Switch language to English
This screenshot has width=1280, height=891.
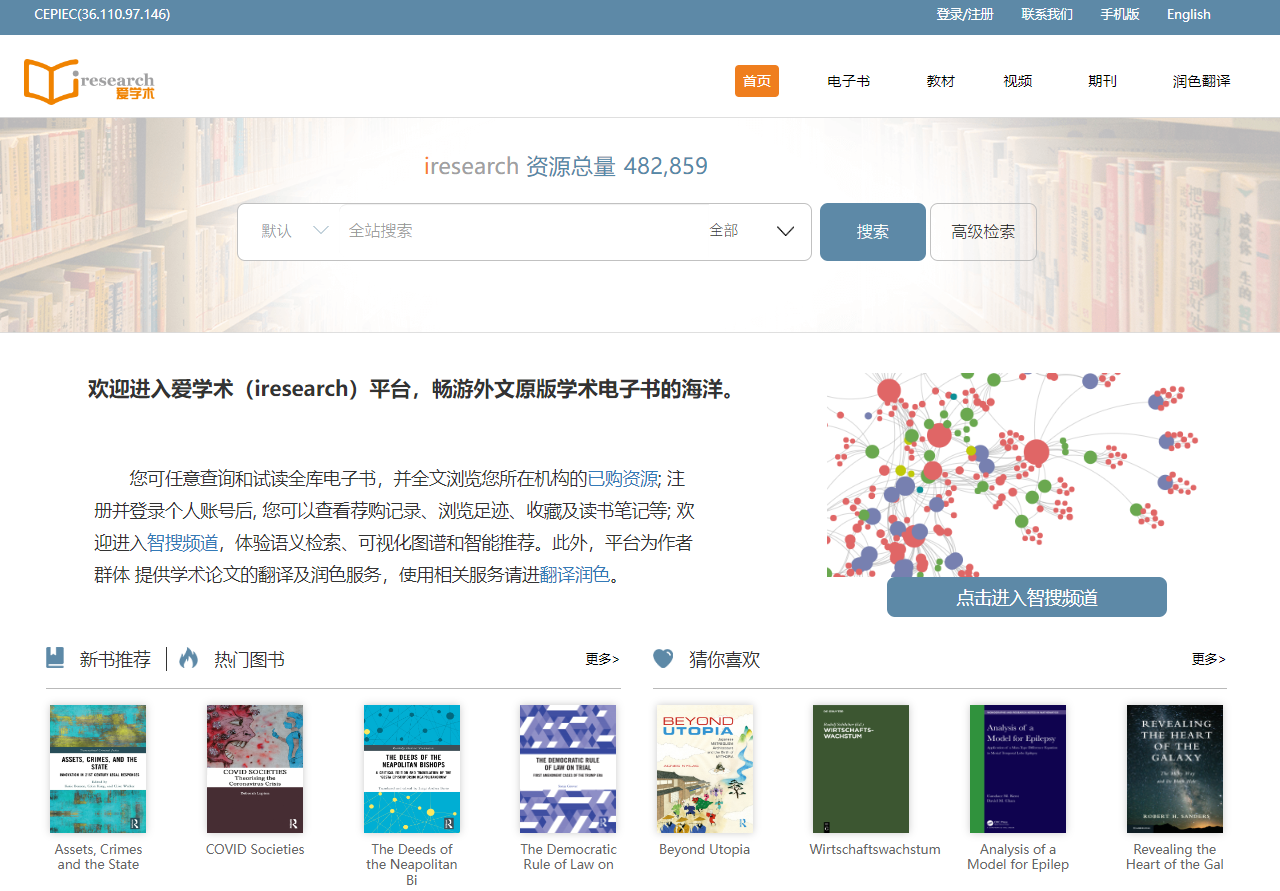coord(1188,14)
